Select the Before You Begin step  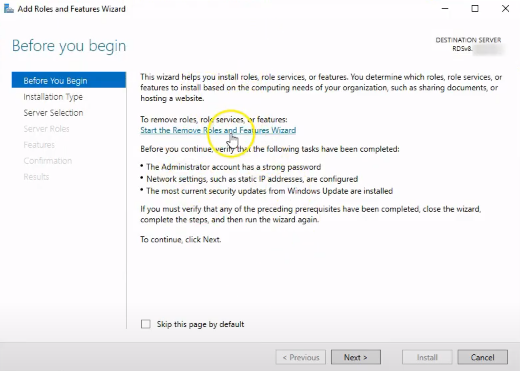coord(69,80)
